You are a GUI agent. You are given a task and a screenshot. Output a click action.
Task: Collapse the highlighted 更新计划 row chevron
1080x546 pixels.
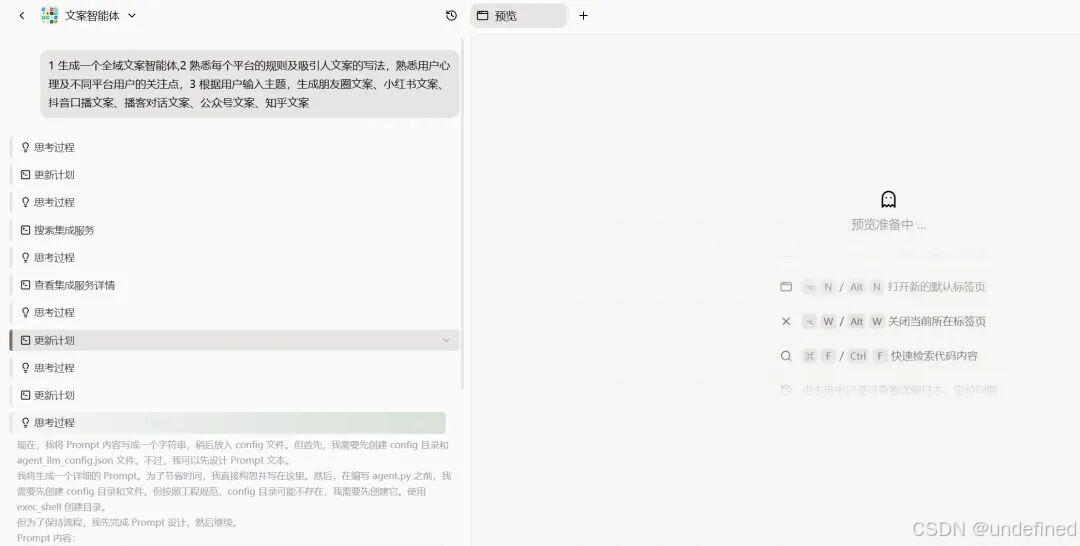point(446,340)
